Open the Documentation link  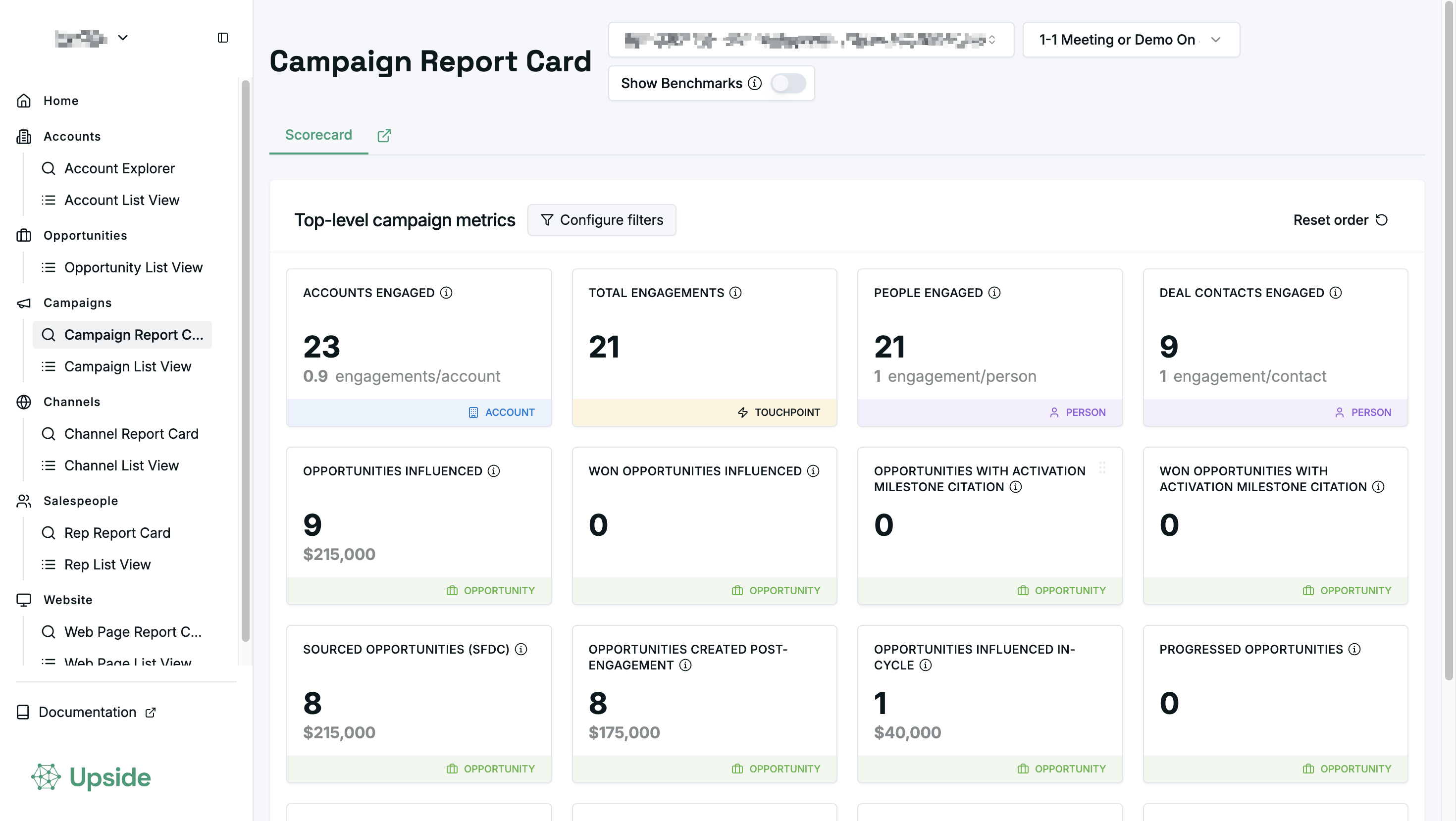[88, 712]
